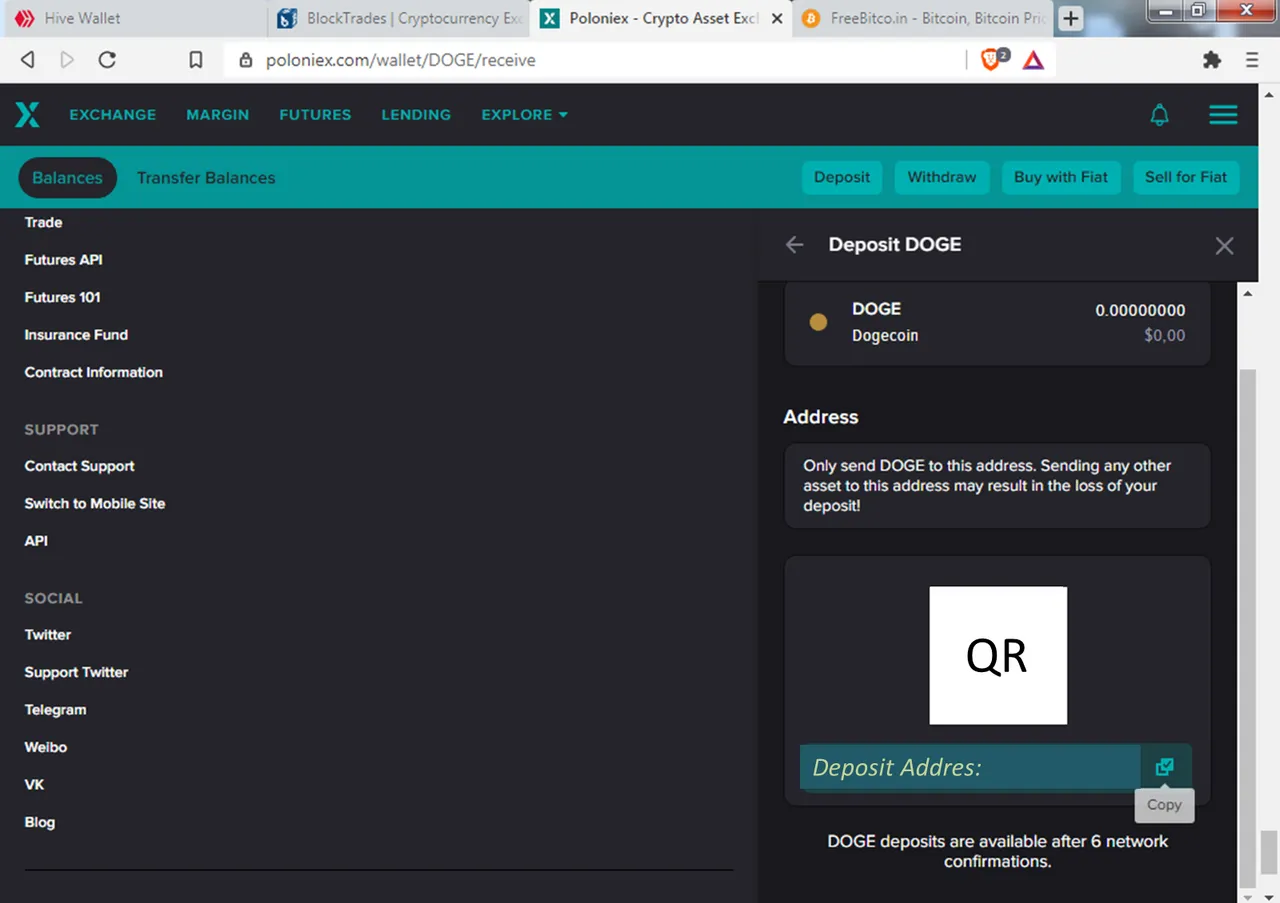Open the MARGIN menu item

tap(218, 115)
